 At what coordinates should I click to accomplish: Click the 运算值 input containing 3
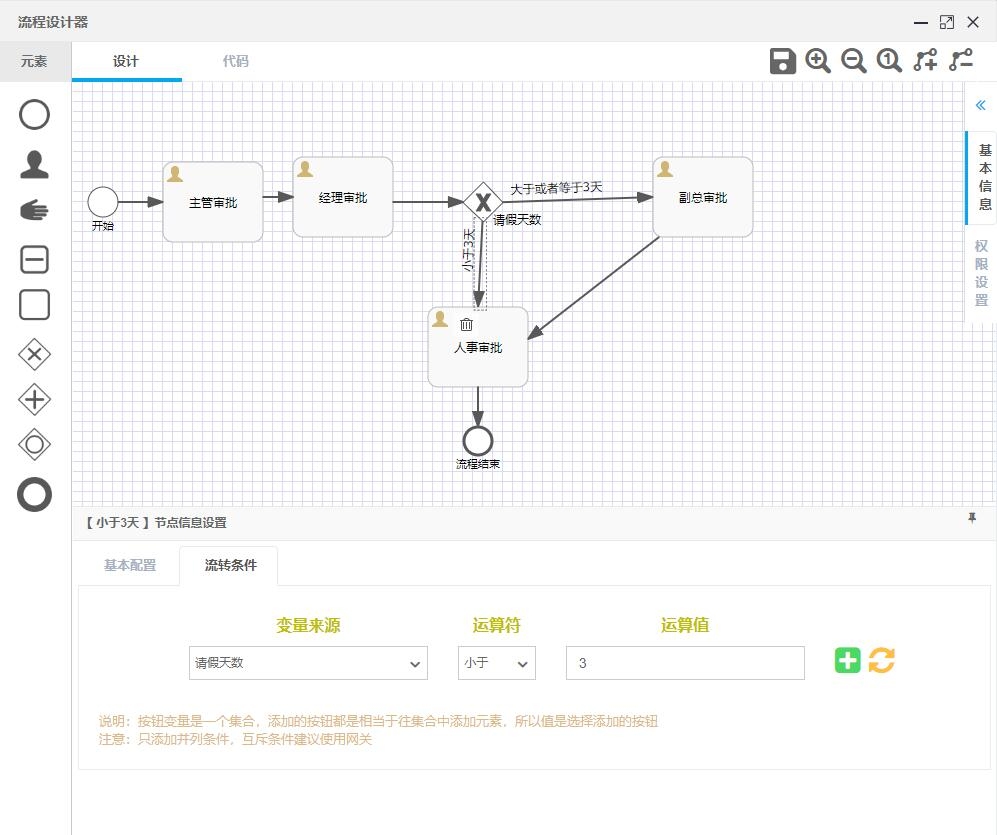coord(684,662)
